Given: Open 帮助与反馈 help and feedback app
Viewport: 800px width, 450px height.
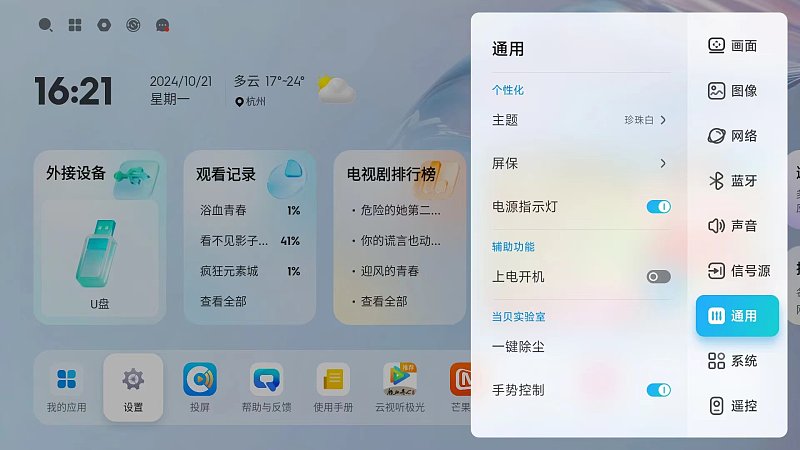Looking at the screenshot, I should pos(266,379).
